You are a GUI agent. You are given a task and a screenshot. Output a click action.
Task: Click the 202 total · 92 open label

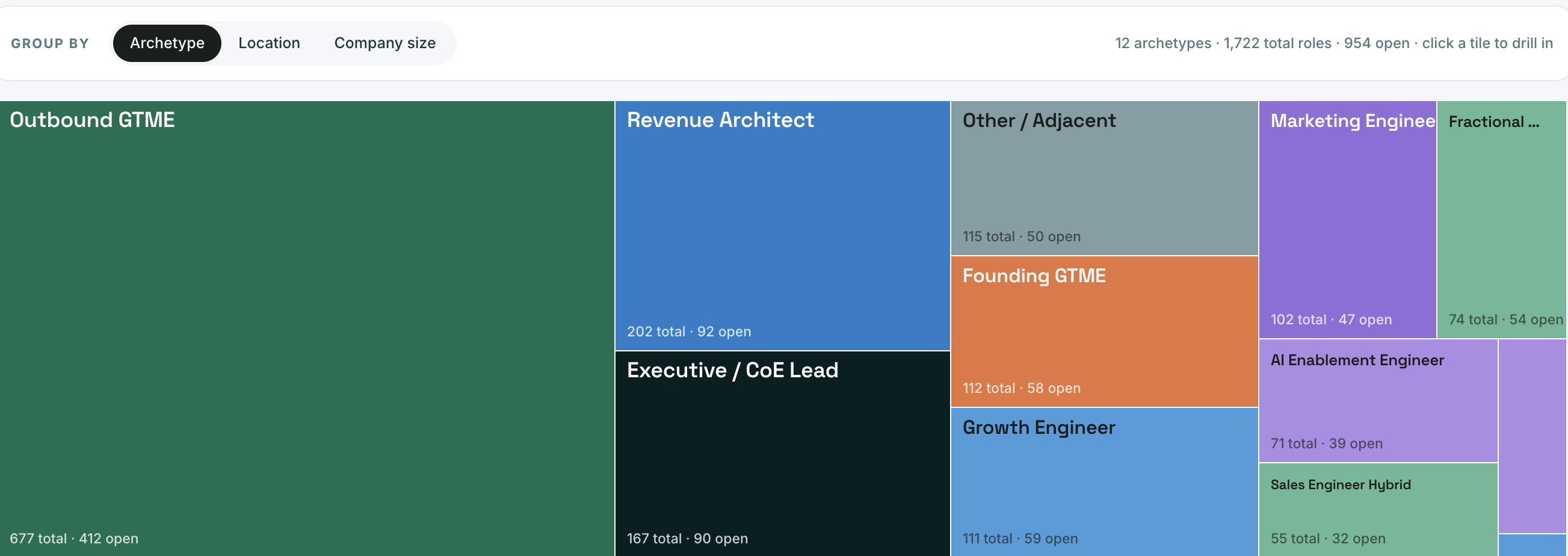(689, 332)
